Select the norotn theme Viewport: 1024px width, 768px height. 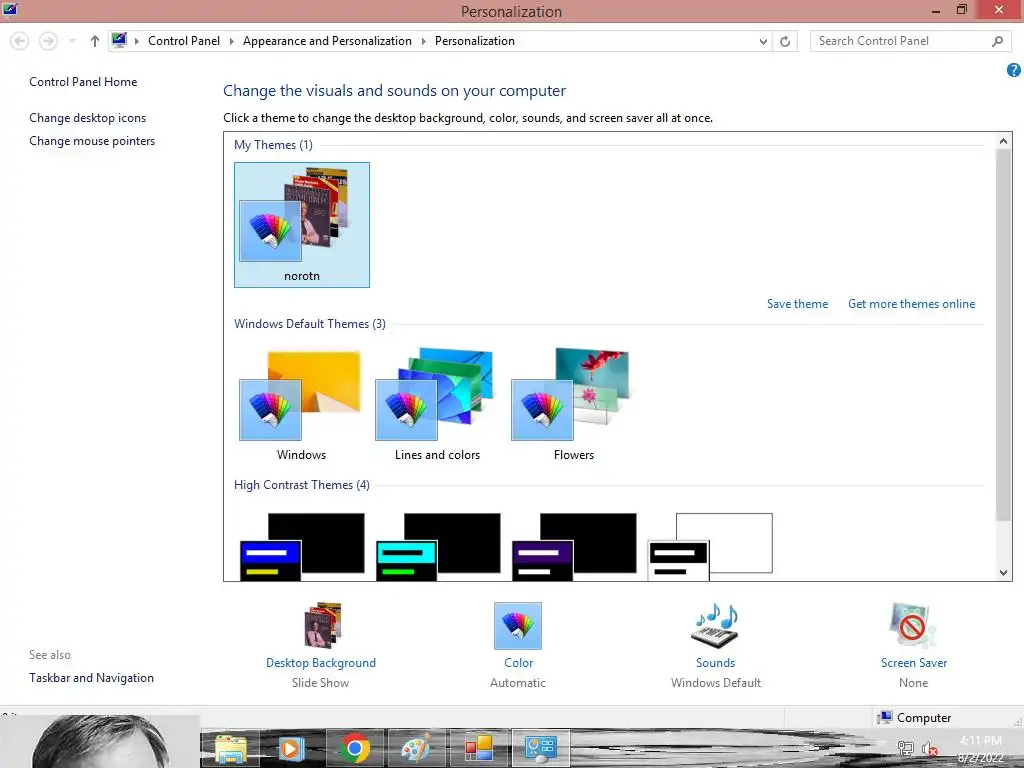pos(302,225)
